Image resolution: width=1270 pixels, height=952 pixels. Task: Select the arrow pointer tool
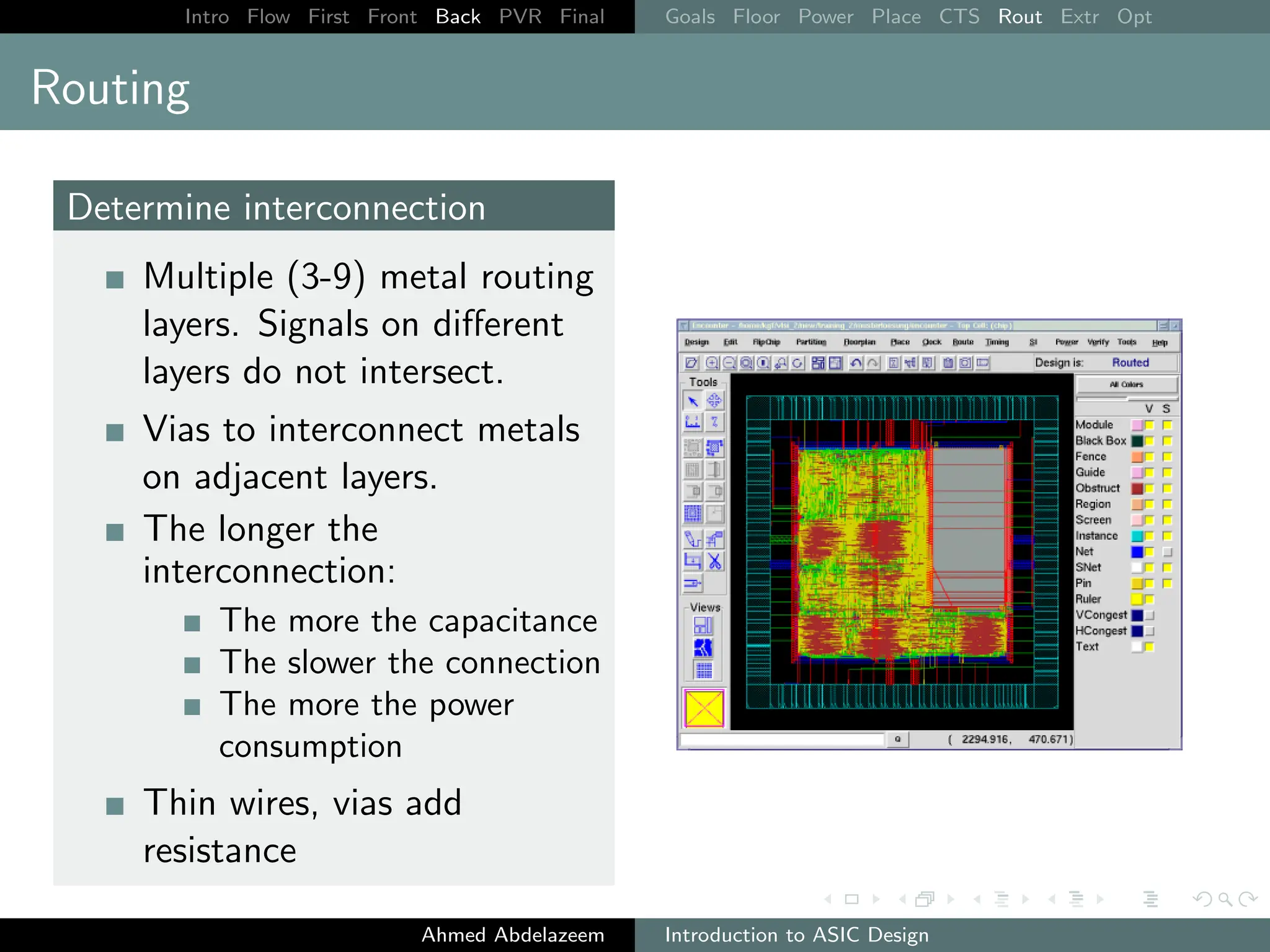(693, 402)
